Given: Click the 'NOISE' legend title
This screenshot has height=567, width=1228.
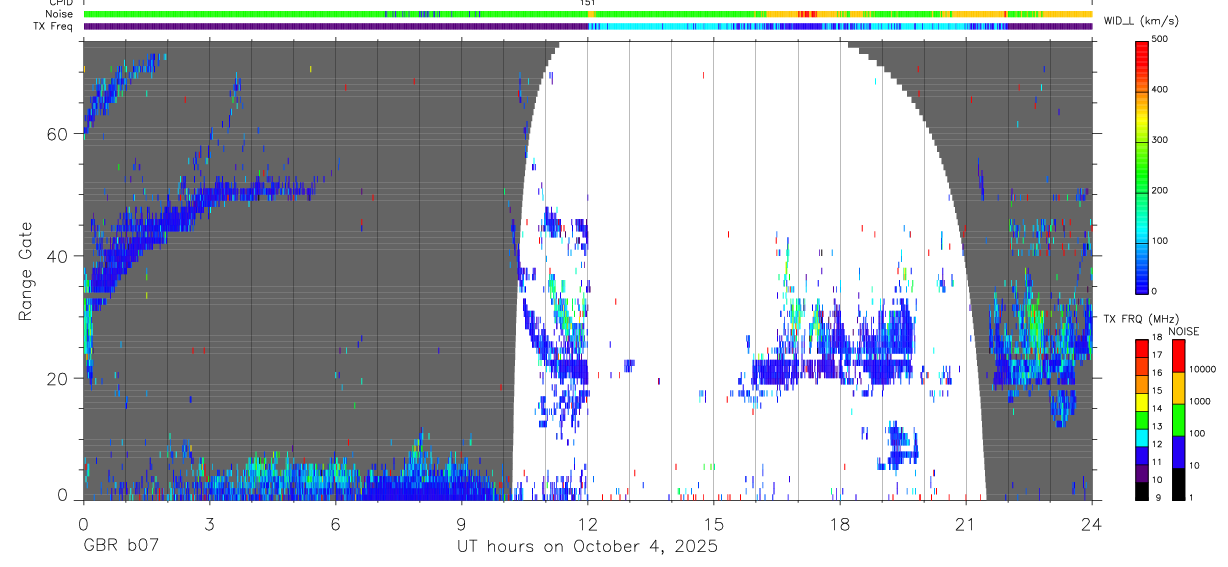Looking at the screenshot, I should [1182, 331].
